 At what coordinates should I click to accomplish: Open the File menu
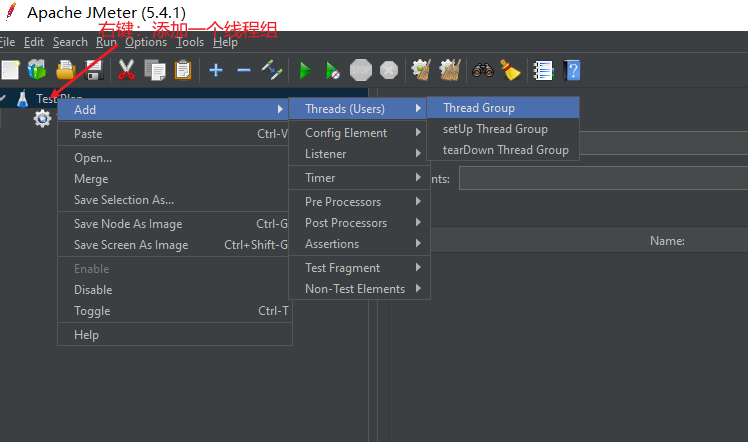[x=7, y=42]
